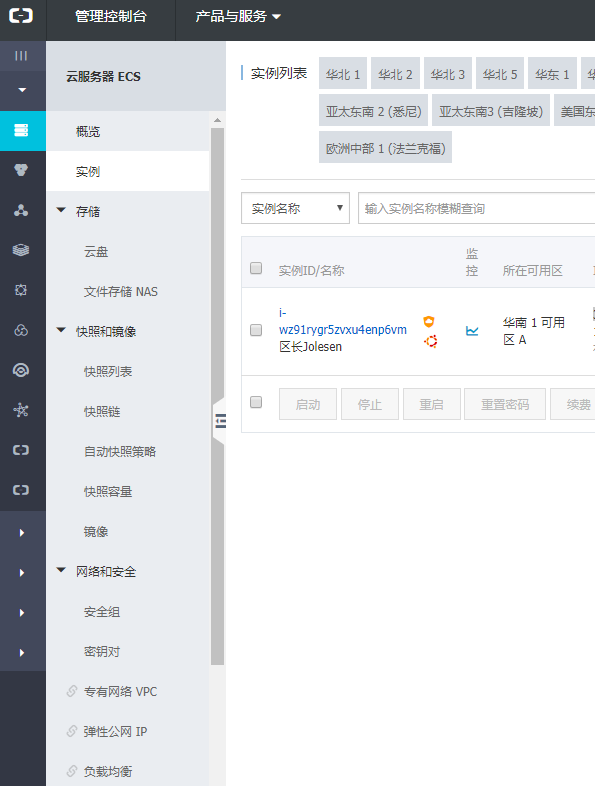
Task: Open the ECS server icon in sidebar
Action: tap(21, 130)
